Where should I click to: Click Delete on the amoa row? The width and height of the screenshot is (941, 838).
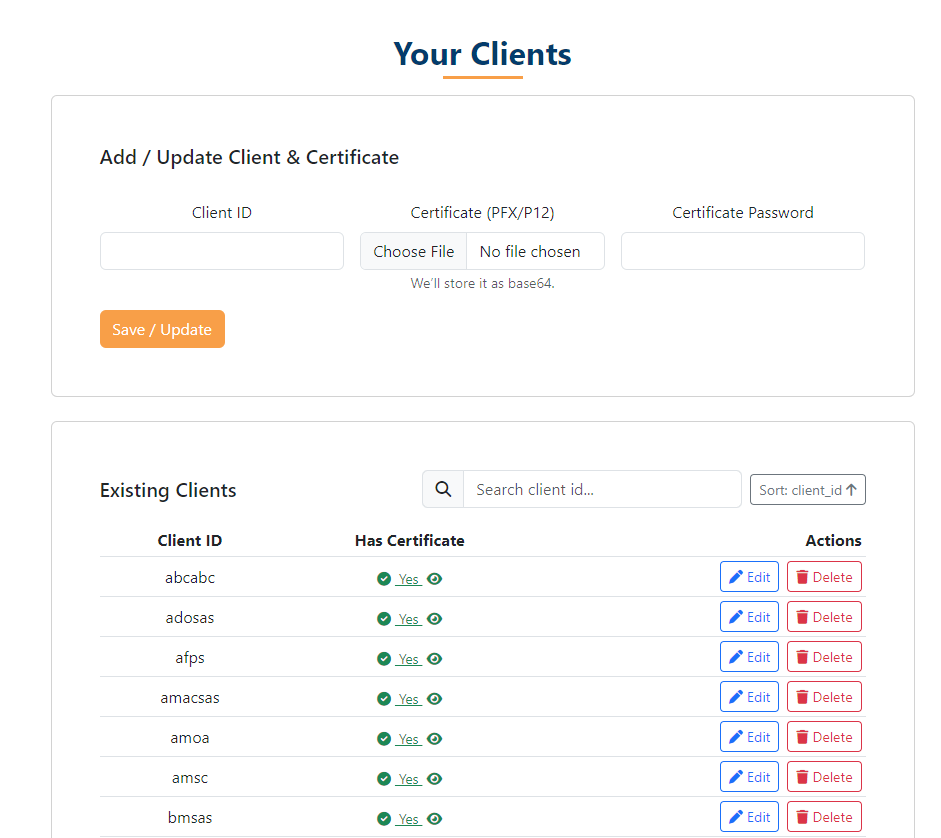click(824, 736)
